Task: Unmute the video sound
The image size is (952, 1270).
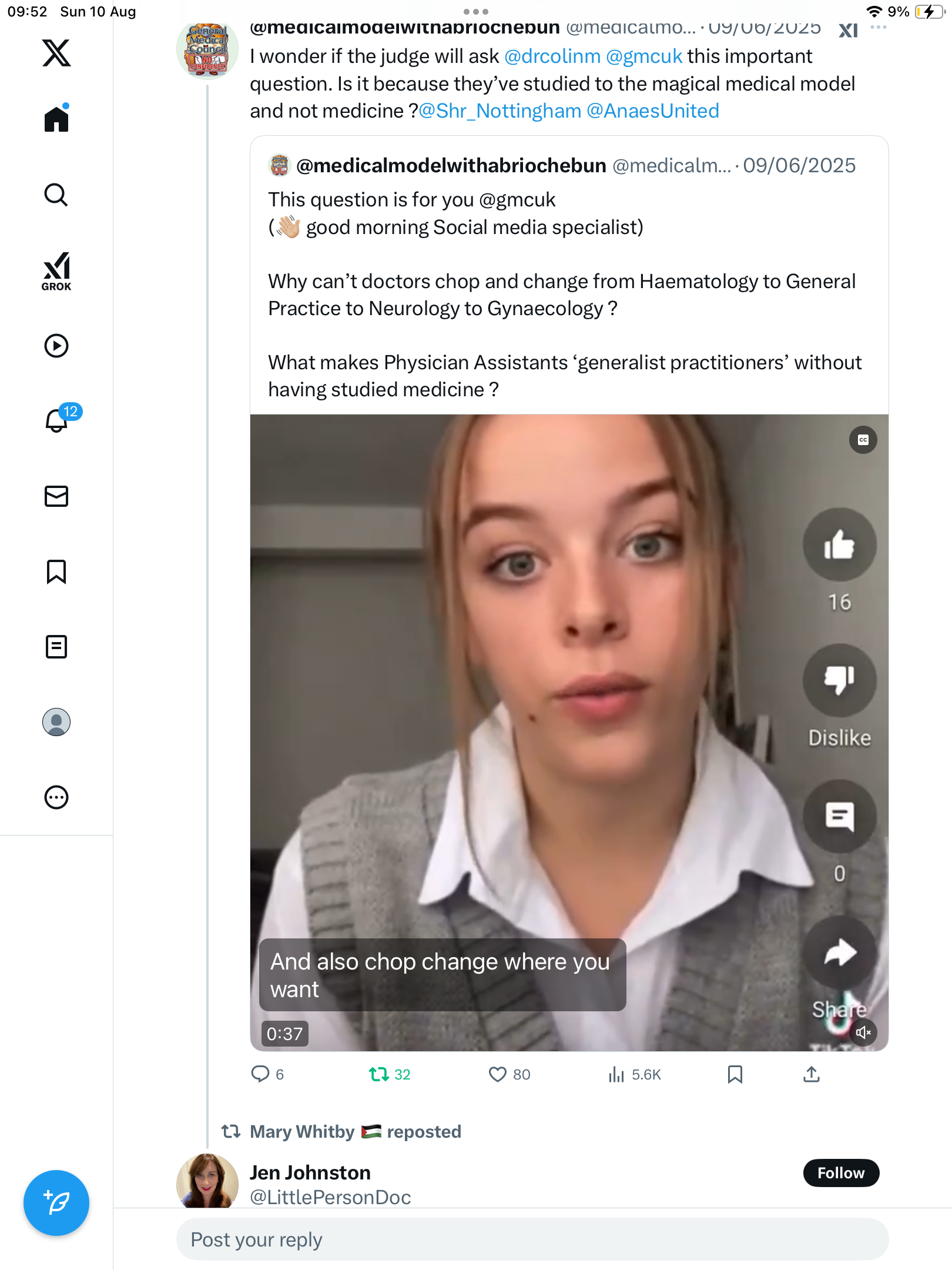Action: click(x=863, y=1032)
